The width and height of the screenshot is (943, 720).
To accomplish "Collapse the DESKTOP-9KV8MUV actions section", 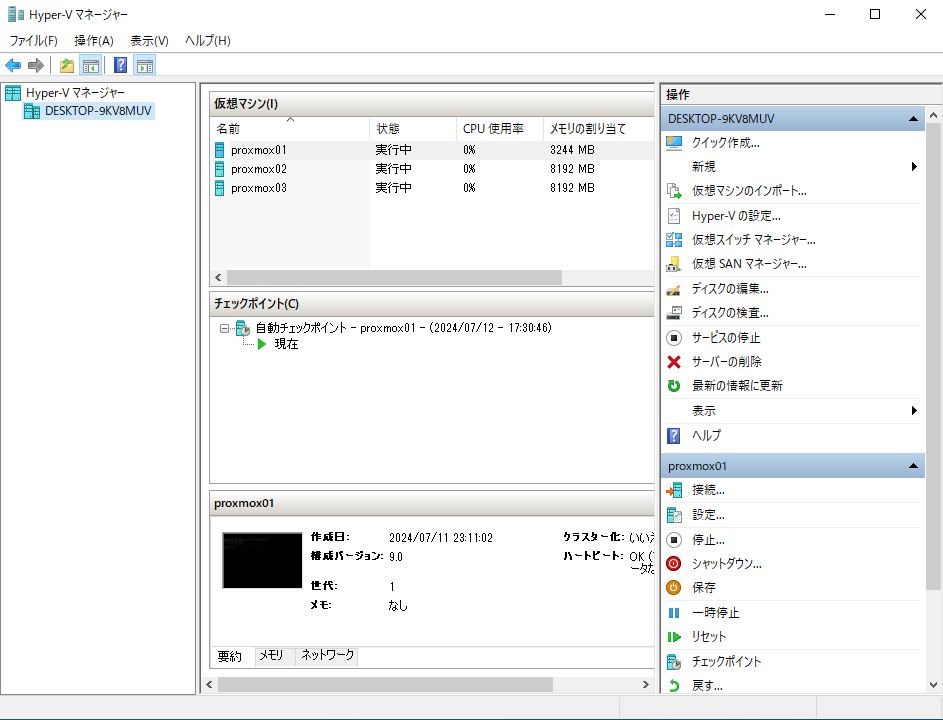I will coord(913,119).
